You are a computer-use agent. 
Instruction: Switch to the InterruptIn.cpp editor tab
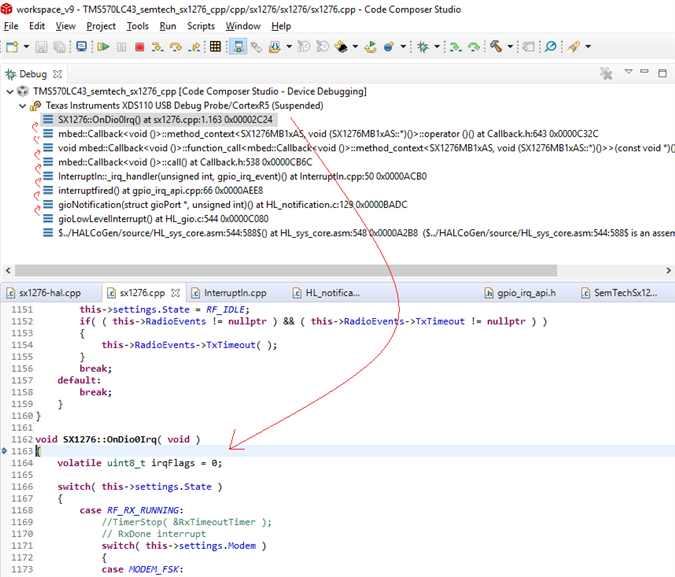coord(235,293)
